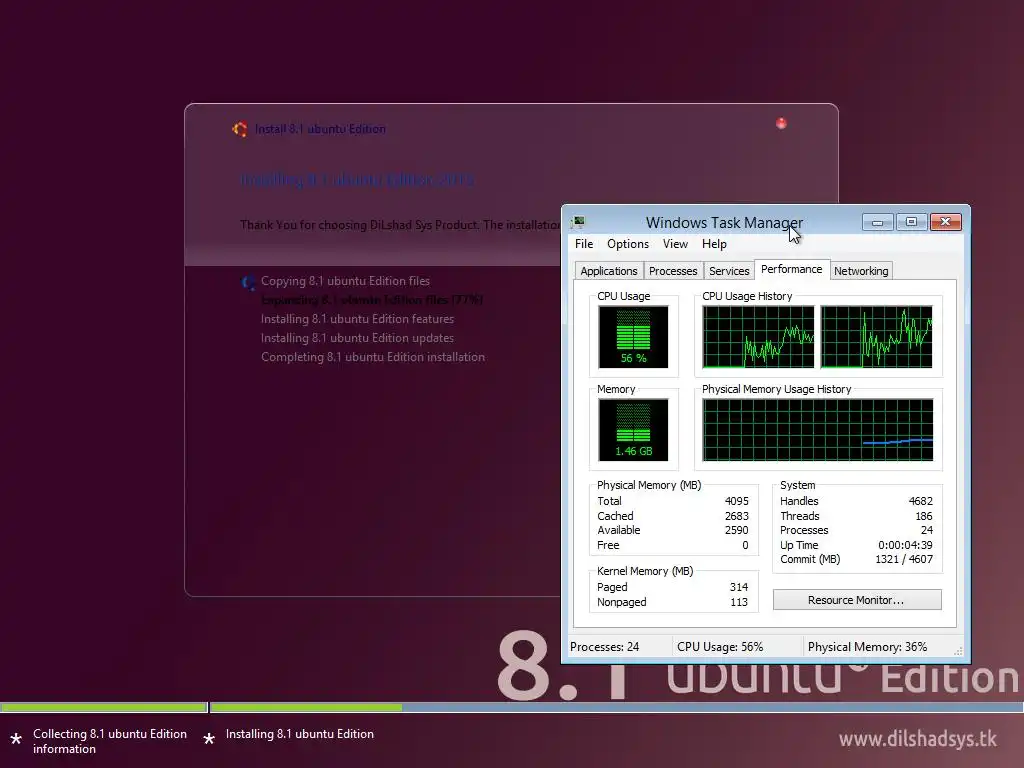Click the Threads value 186
The height and width of the screenshot is (768, 1024).
(x=924, y=516)
